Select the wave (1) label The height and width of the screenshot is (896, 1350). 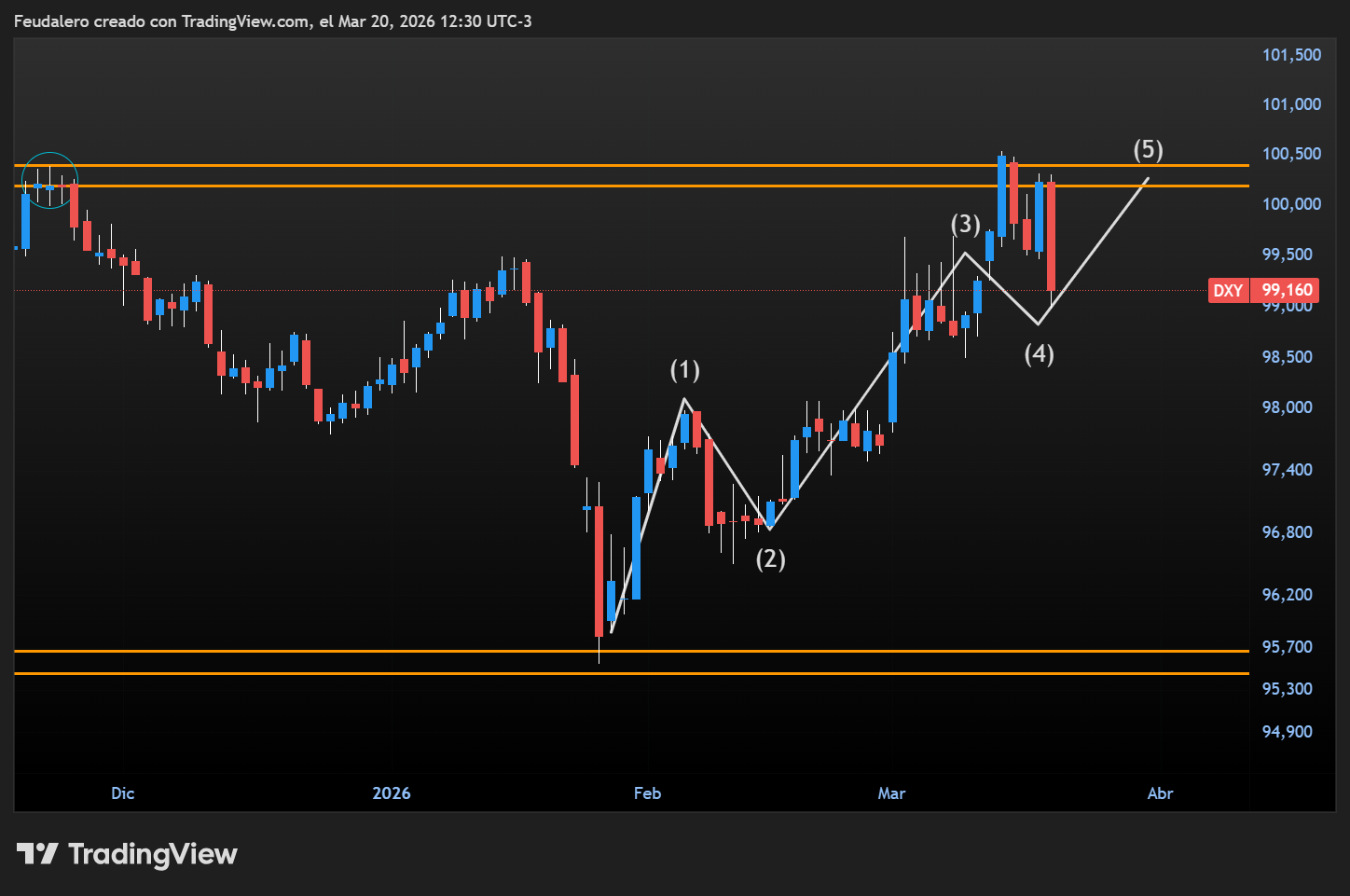[685, 370]
